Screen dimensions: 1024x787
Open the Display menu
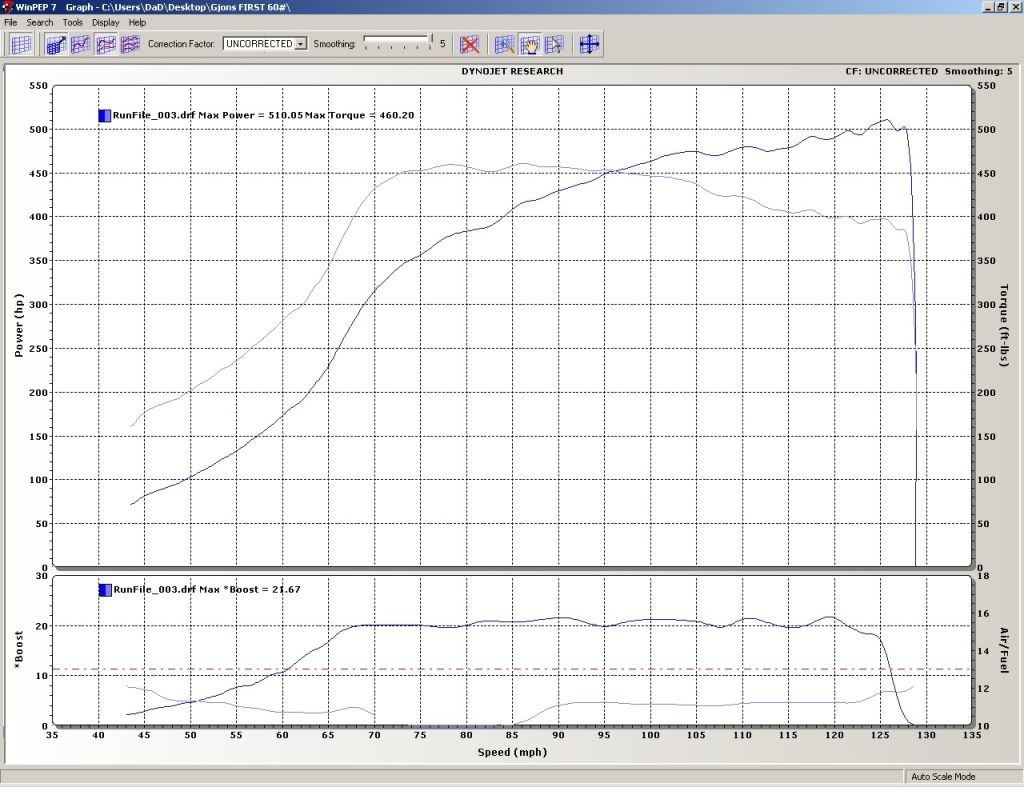104,22
